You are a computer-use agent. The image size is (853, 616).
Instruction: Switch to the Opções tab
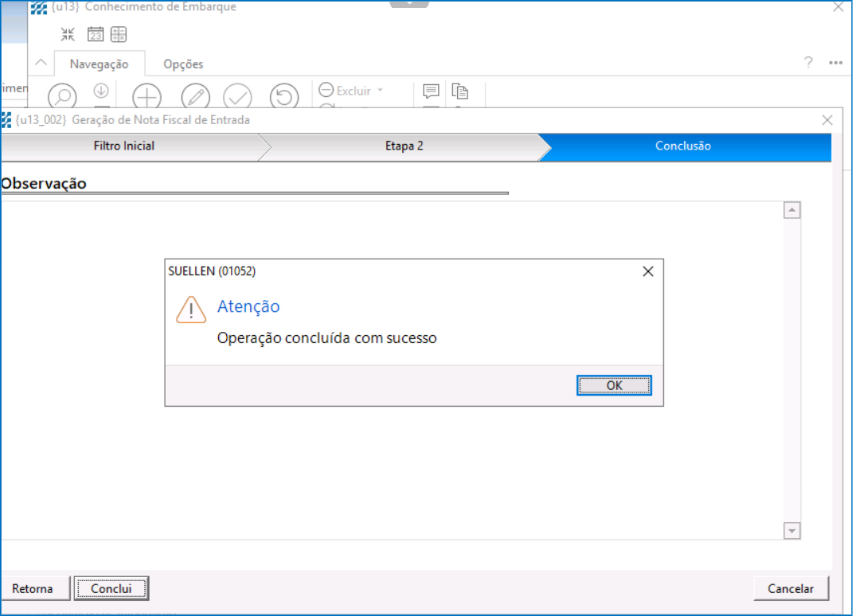click(183, 64)
